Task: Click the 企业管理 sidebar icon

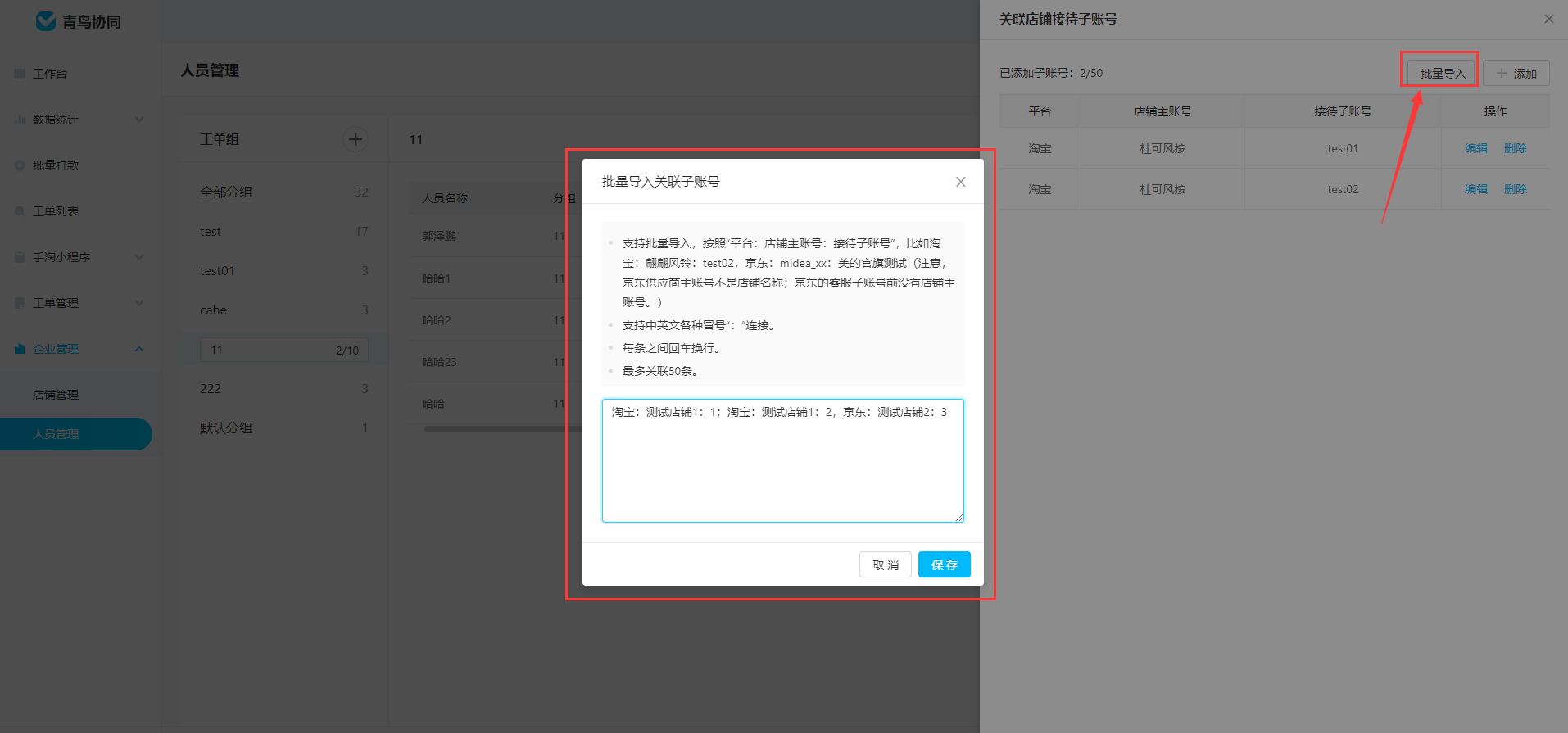Action: pyautogui.click(x=20, y=349)
